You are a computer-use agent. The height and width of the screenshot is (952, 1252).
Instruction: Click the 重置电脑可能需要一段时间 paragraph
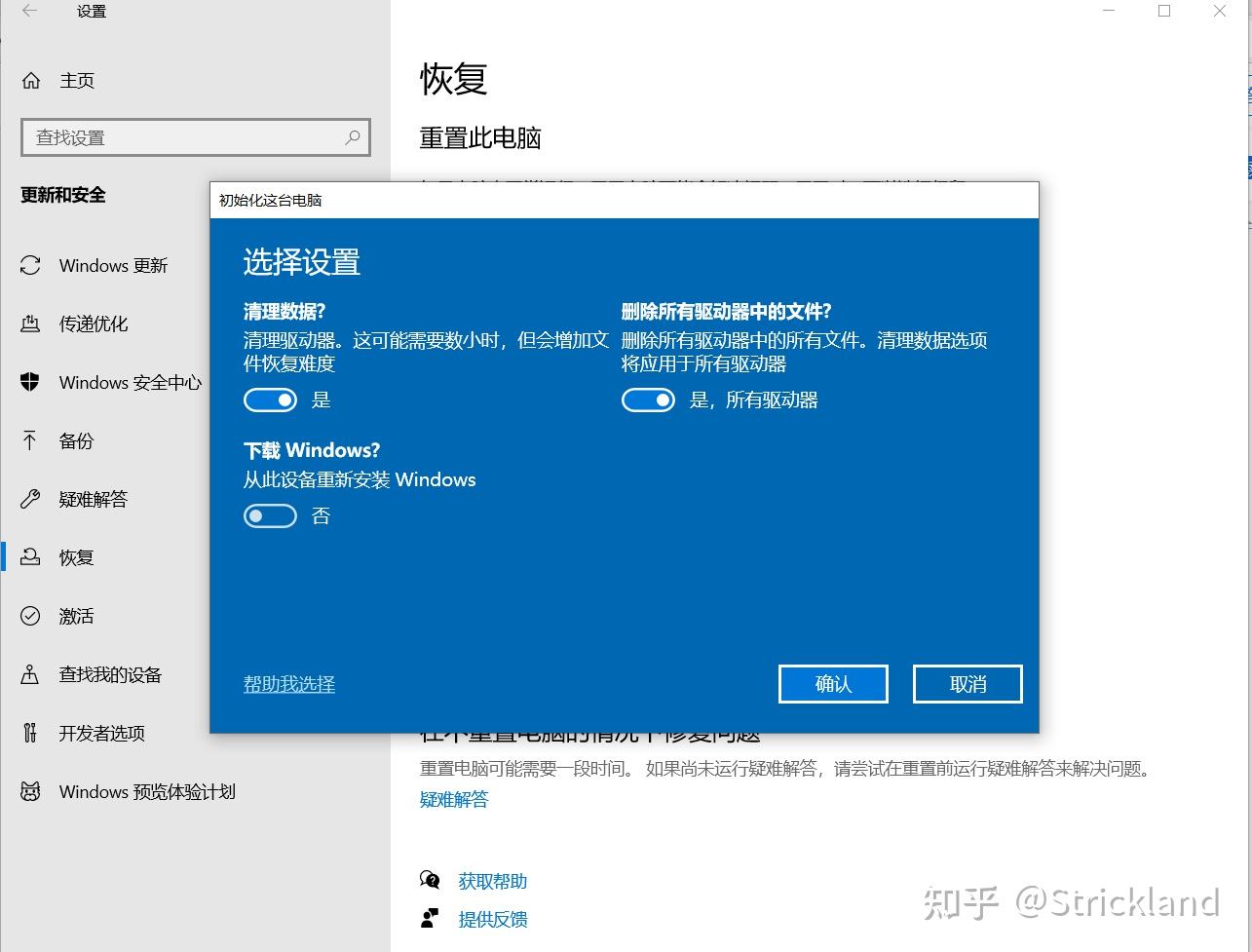click(785, 769)
